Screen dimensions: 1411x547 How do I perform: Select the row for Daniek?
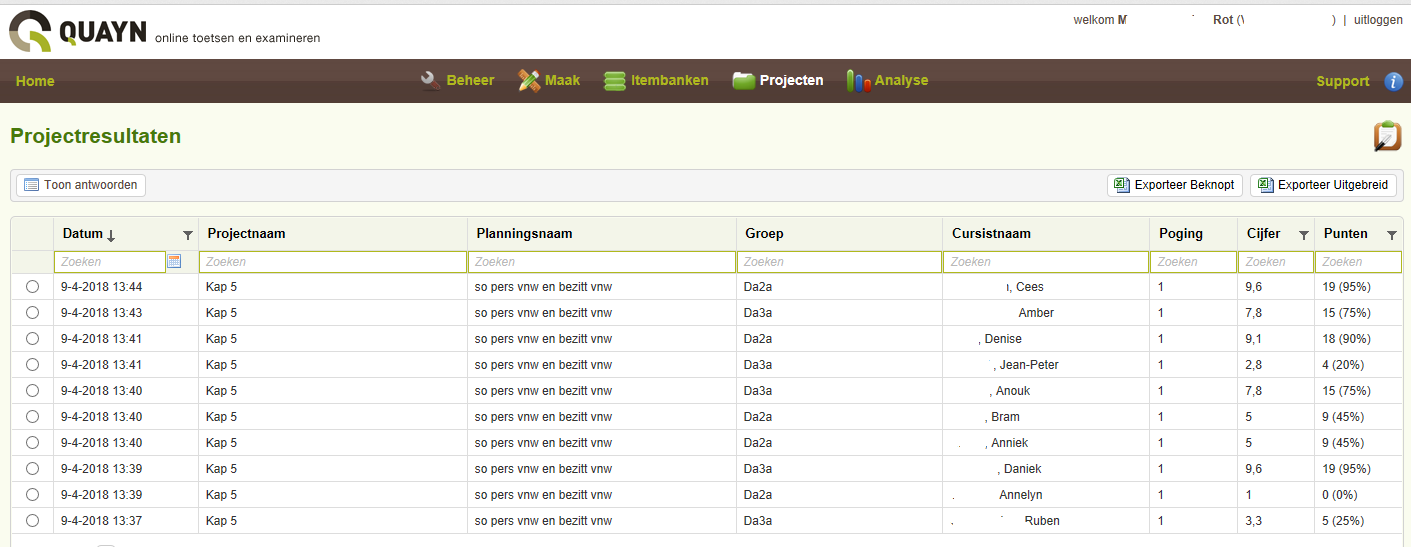tap(32, 468)
